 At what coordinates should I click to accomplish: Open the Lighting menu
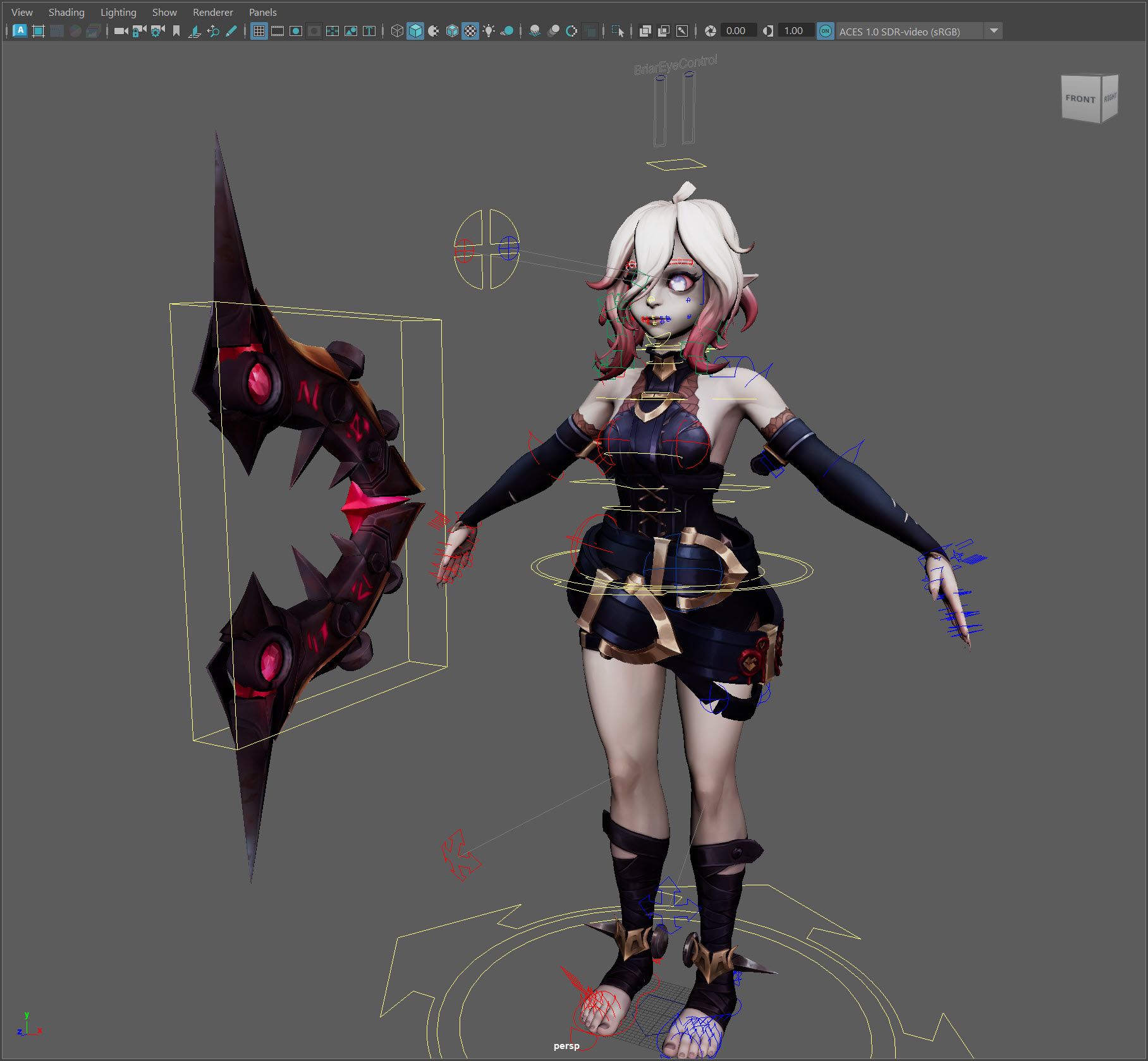tap(118, 12)
